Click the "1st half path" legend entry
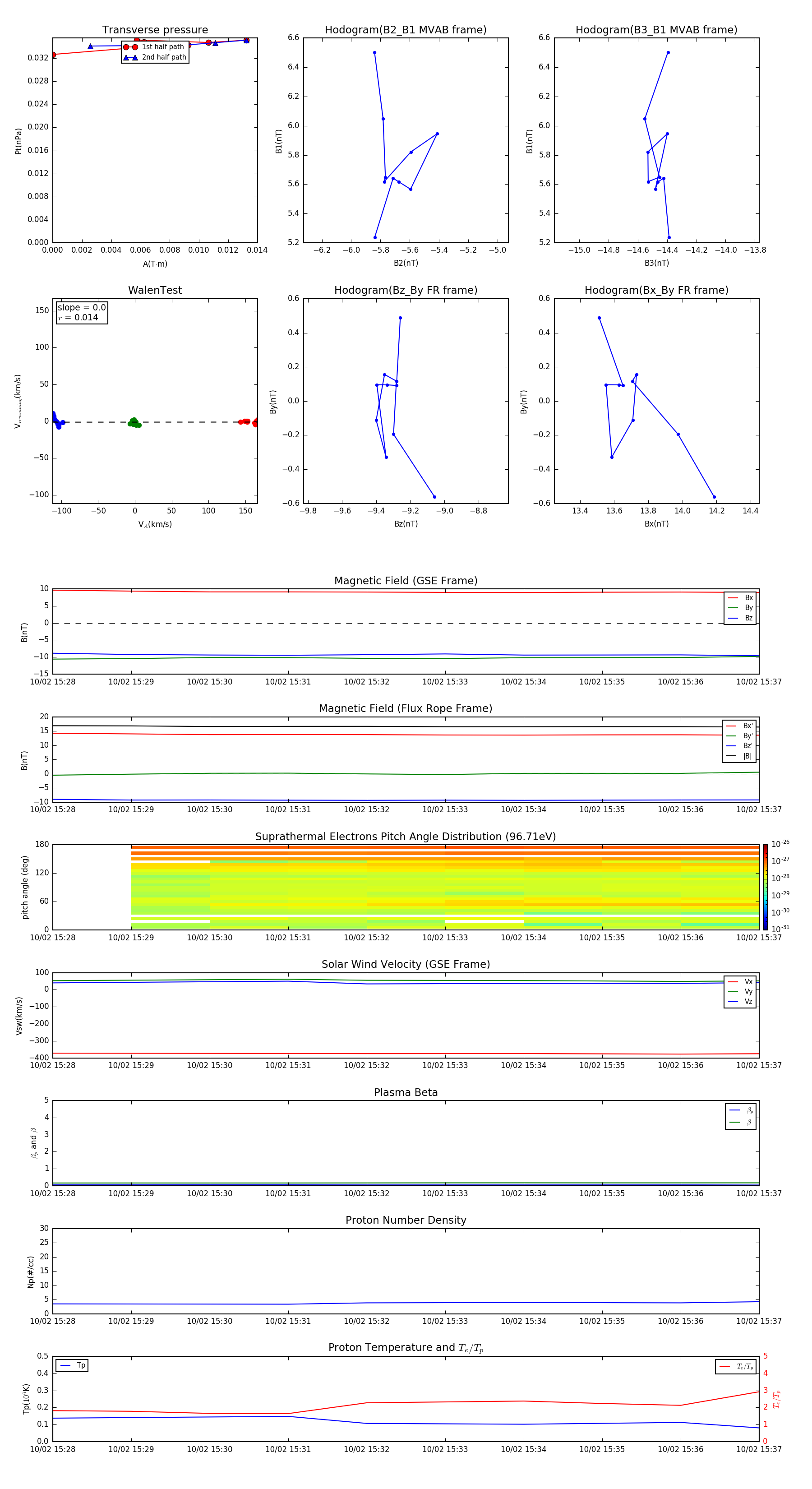This screenshot has height=1489, width=812. (154, 47)
